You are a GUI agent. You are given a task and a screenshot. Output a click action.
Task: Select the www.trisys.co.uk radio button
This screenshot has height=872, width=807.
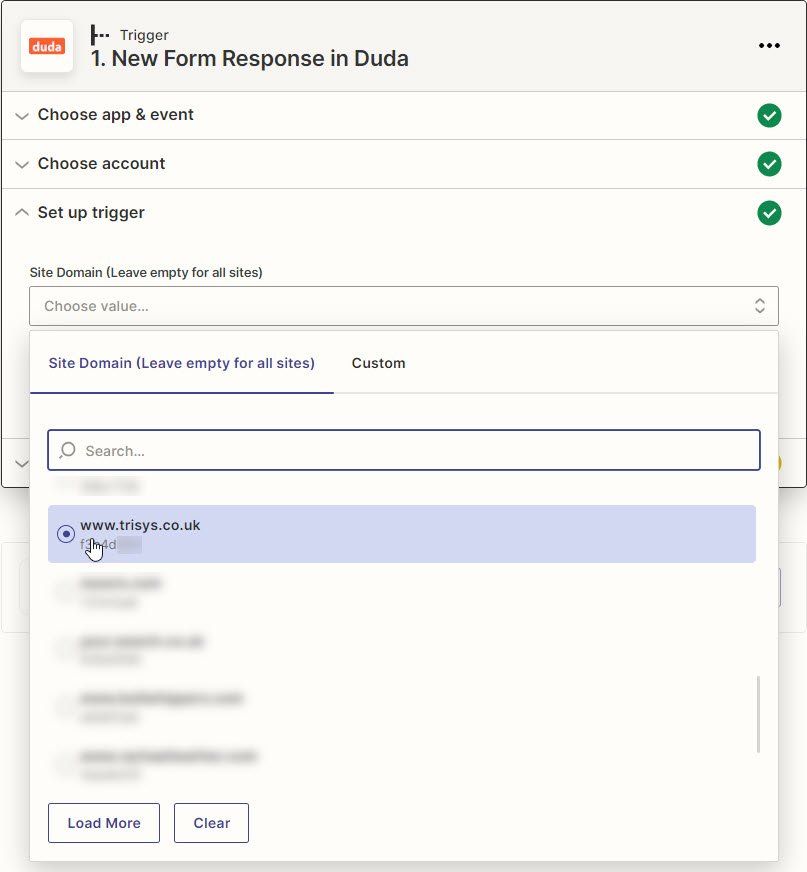pyautogui.click(x=66, y=534)
